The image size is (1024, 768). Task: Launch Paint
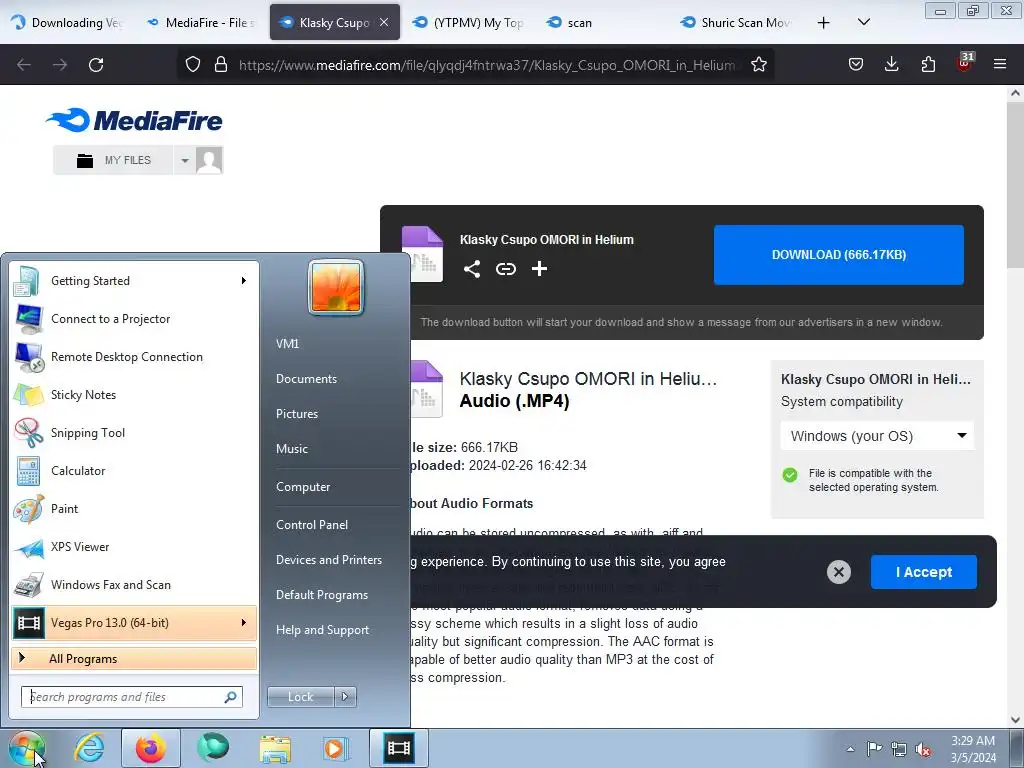tap(134, 509)
